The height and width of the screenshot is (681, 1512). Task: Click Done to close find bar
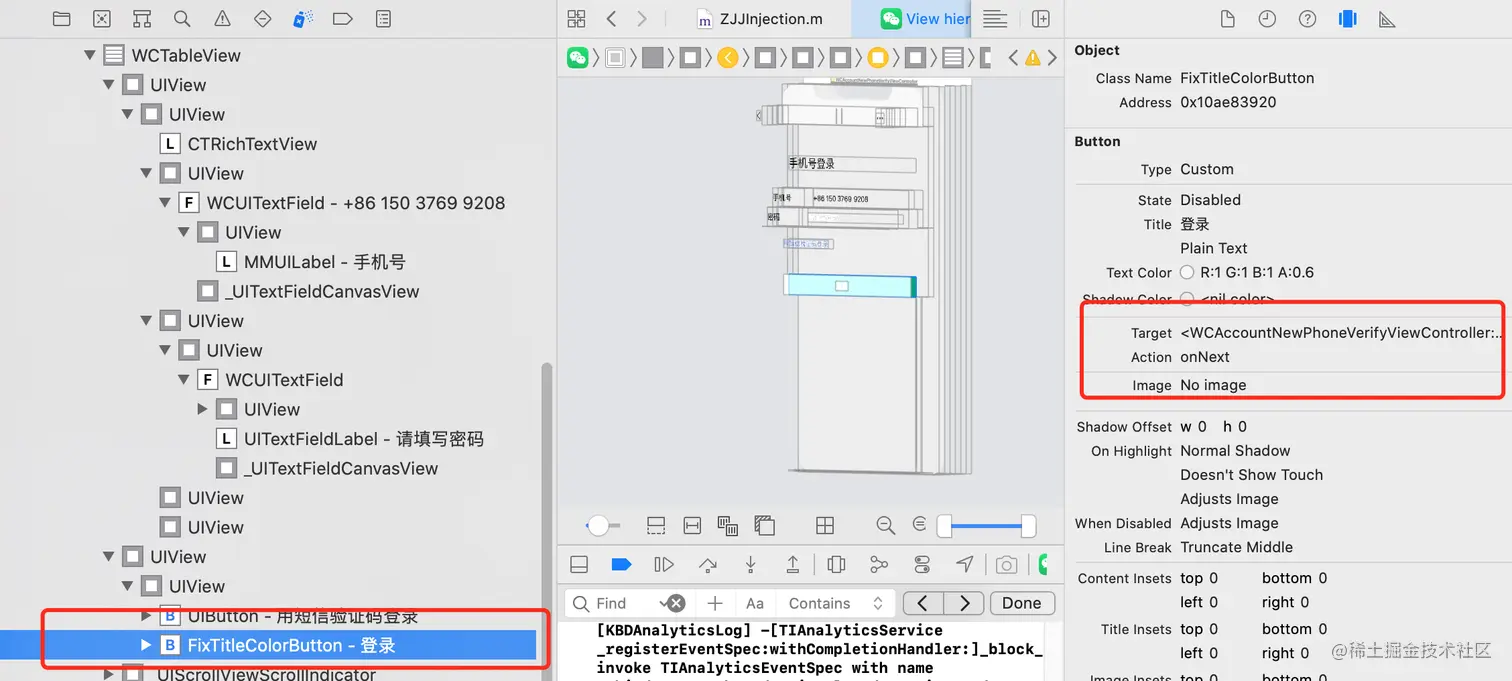point(1022,603)
